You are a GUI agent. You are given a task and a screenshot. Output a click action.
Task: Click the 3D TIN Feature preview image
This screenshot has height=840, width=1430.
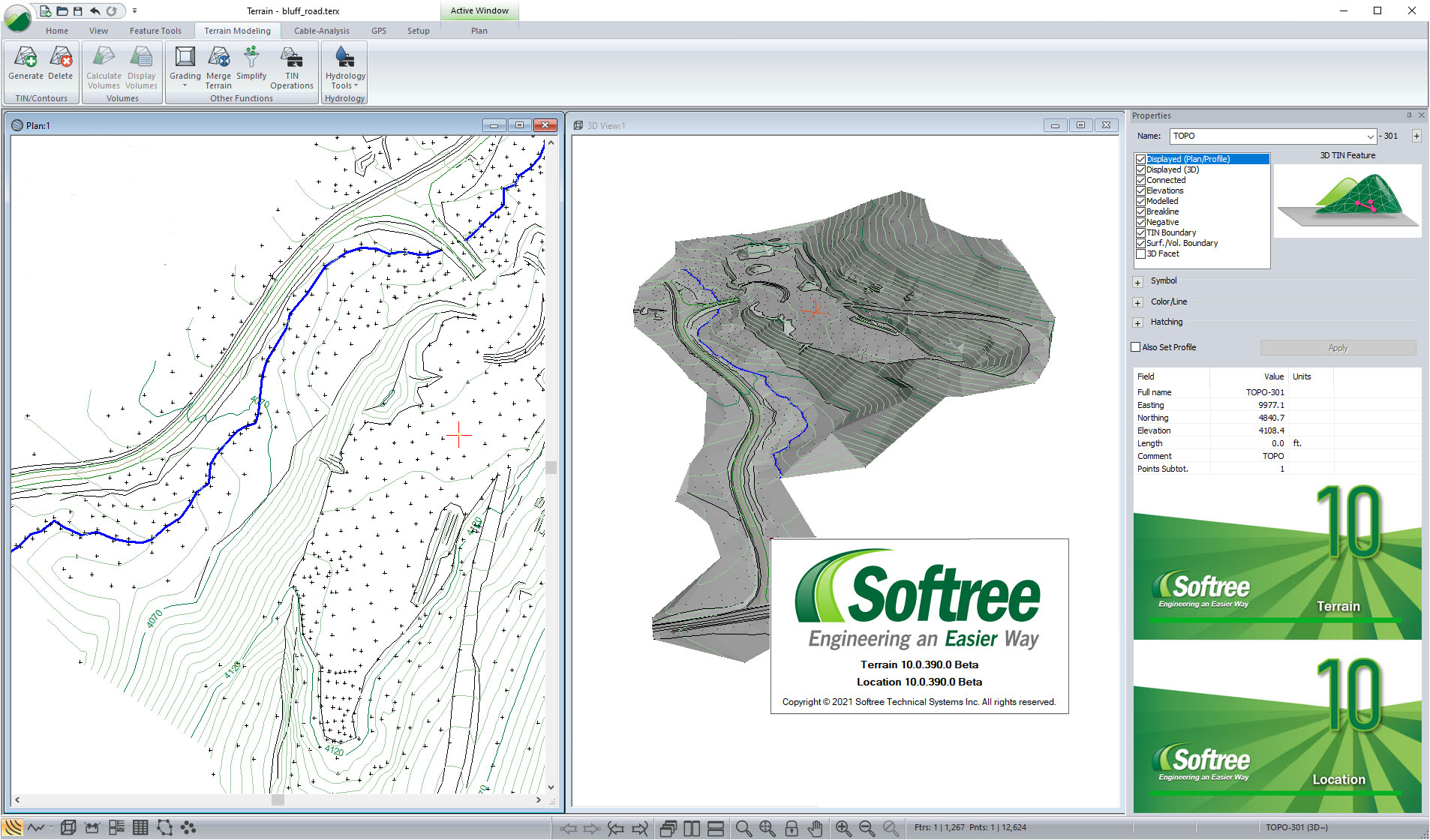click(x=1347, y=201)
